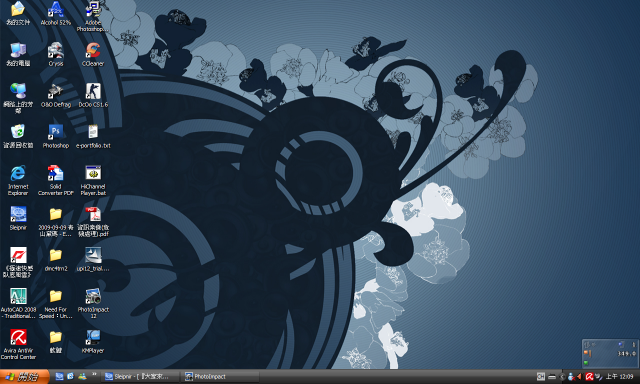The height and width of the screenshot is (384, 640).
Task: Click Sleipnir icon in Quick Launch
Action: pyautogui.click(x=59, y=377)
